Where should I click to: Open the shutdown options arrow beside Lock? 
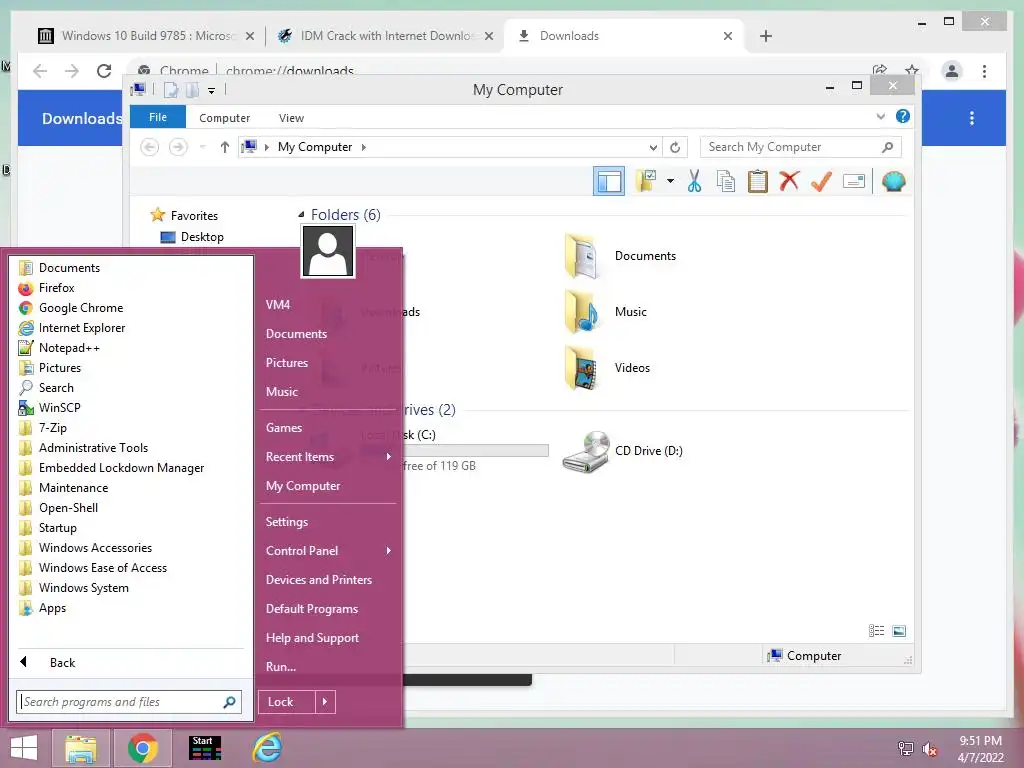[x=325, y=702]
